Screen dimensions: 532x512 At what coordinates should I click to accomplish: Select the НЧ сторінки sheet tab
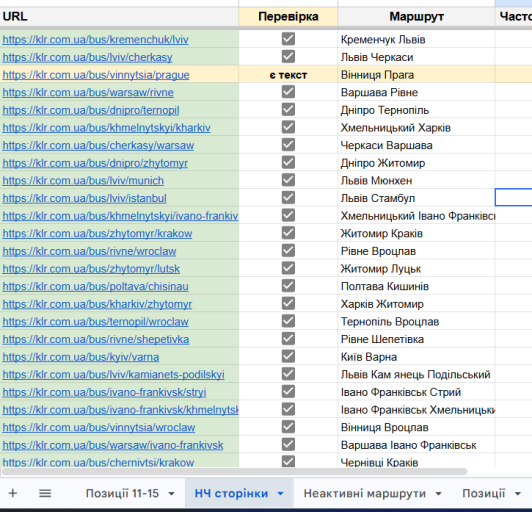tap(231, 493)
